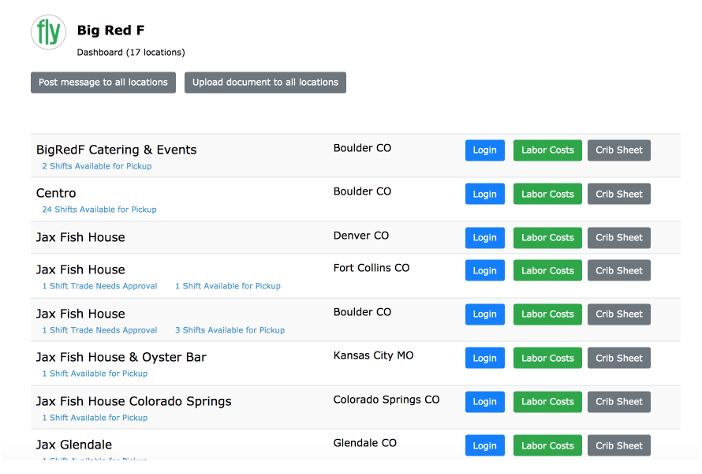Open Jax Boulder Shift Trade Needs Approval
Viewport: 702px width, 474px height.
[100, 330]
